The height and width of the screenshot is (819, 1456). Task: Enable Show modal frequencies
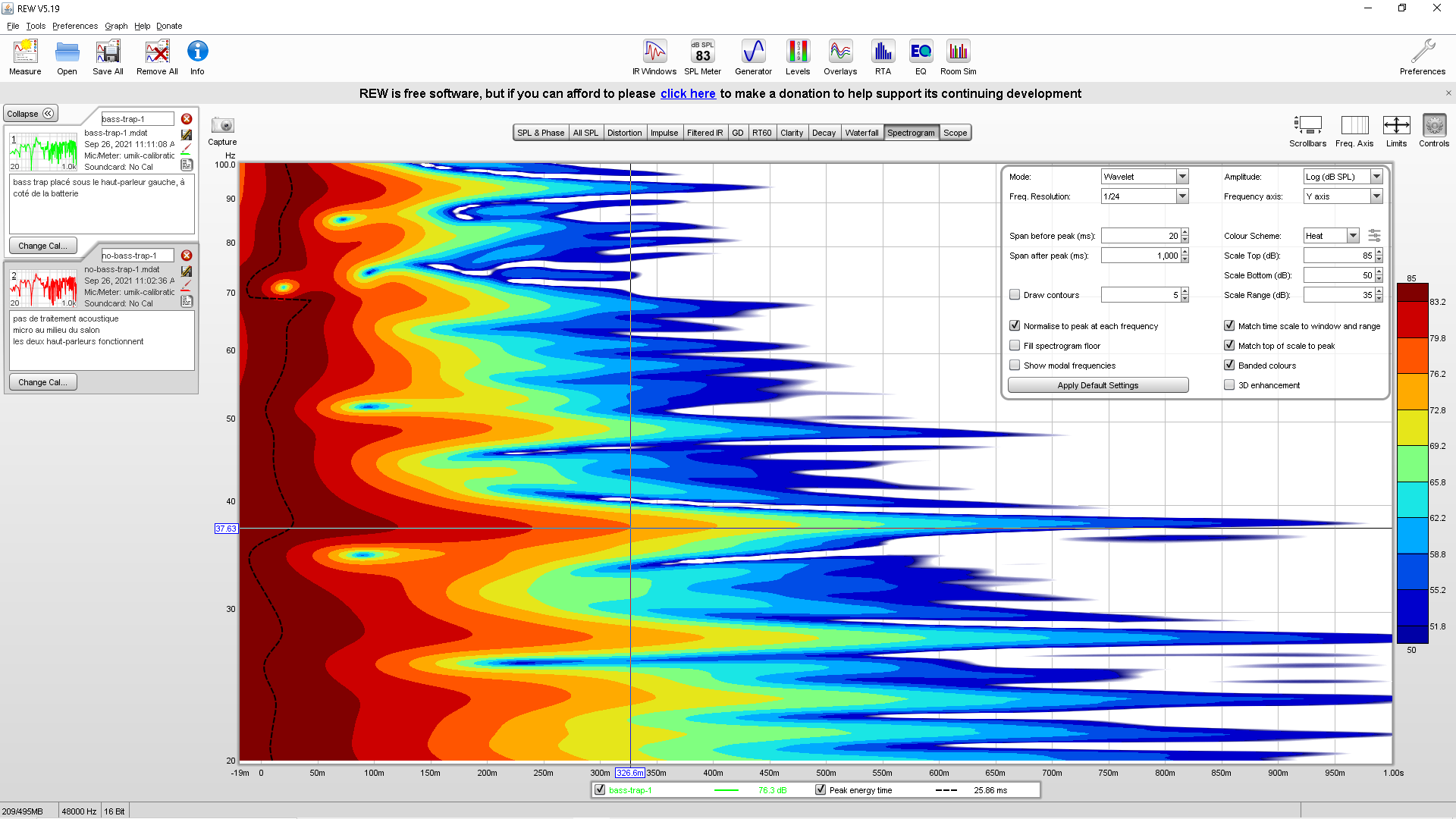pyautogui.click(x=1015, y=366)
